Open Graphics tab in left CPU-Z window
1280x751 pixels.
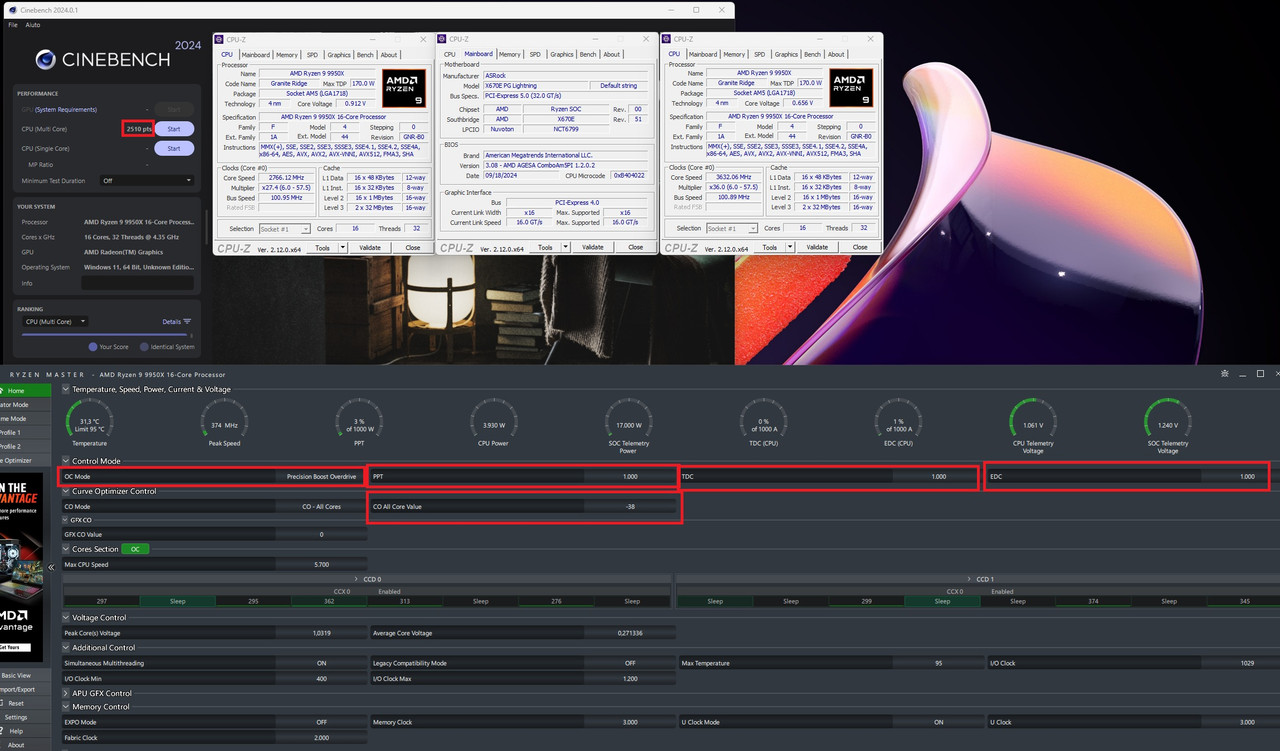click(339, 54)
